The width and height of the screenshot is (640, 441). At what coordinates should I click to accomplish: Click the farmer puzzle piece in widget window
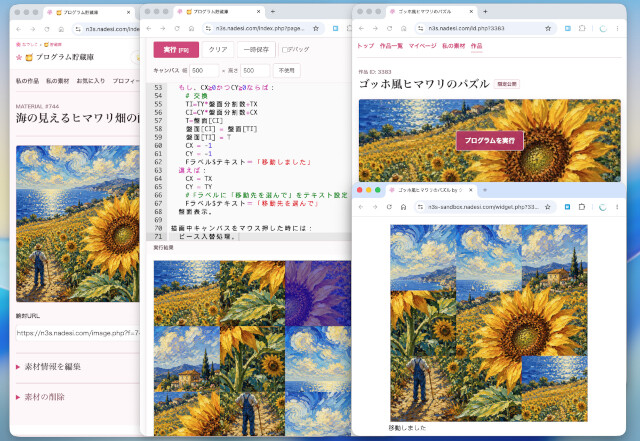pos(423,388)
